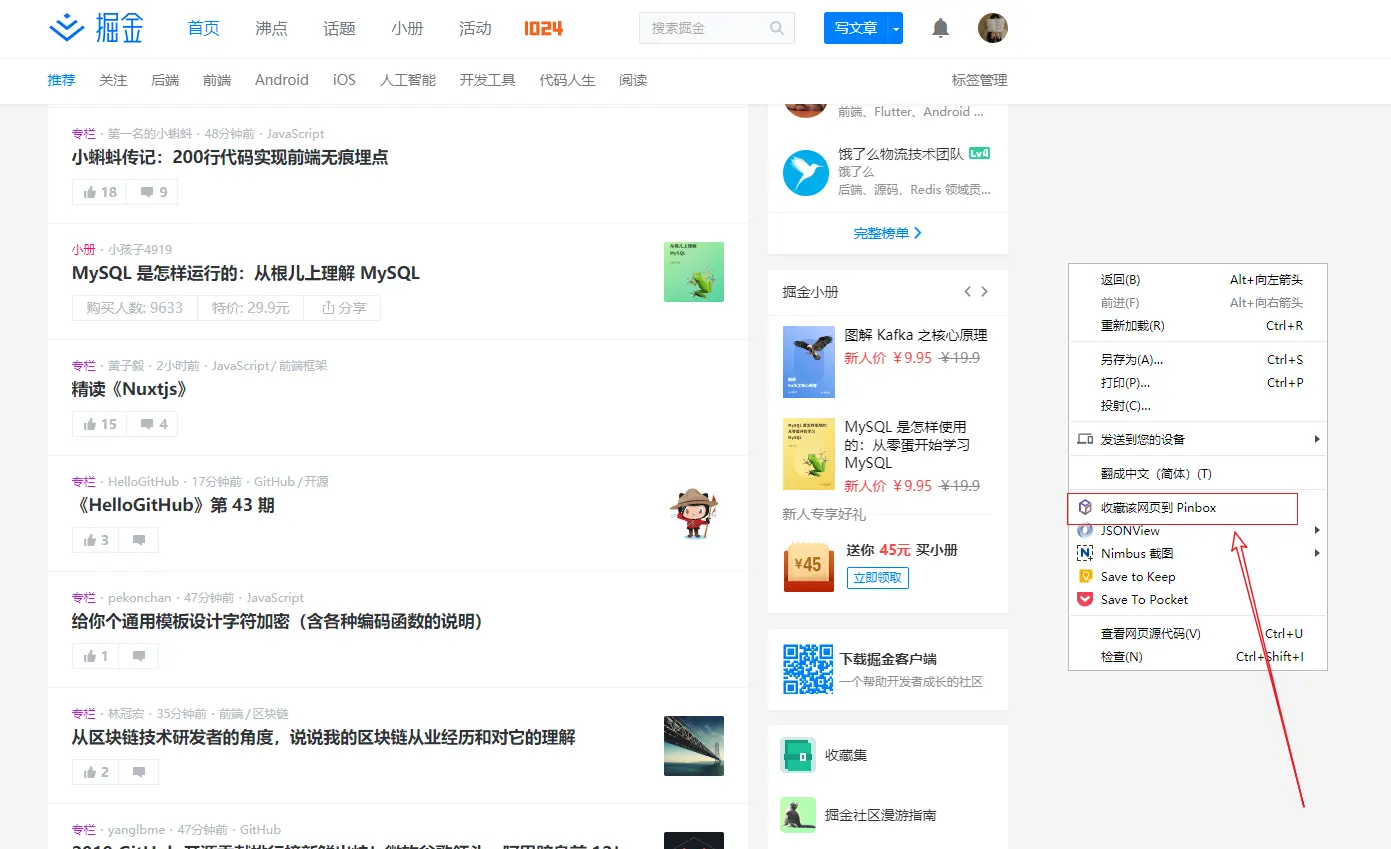Like the 精读《Nuxtjs》 article
Image resolution: width=1391 pixels, height=849 pixels.
point(100,424)
